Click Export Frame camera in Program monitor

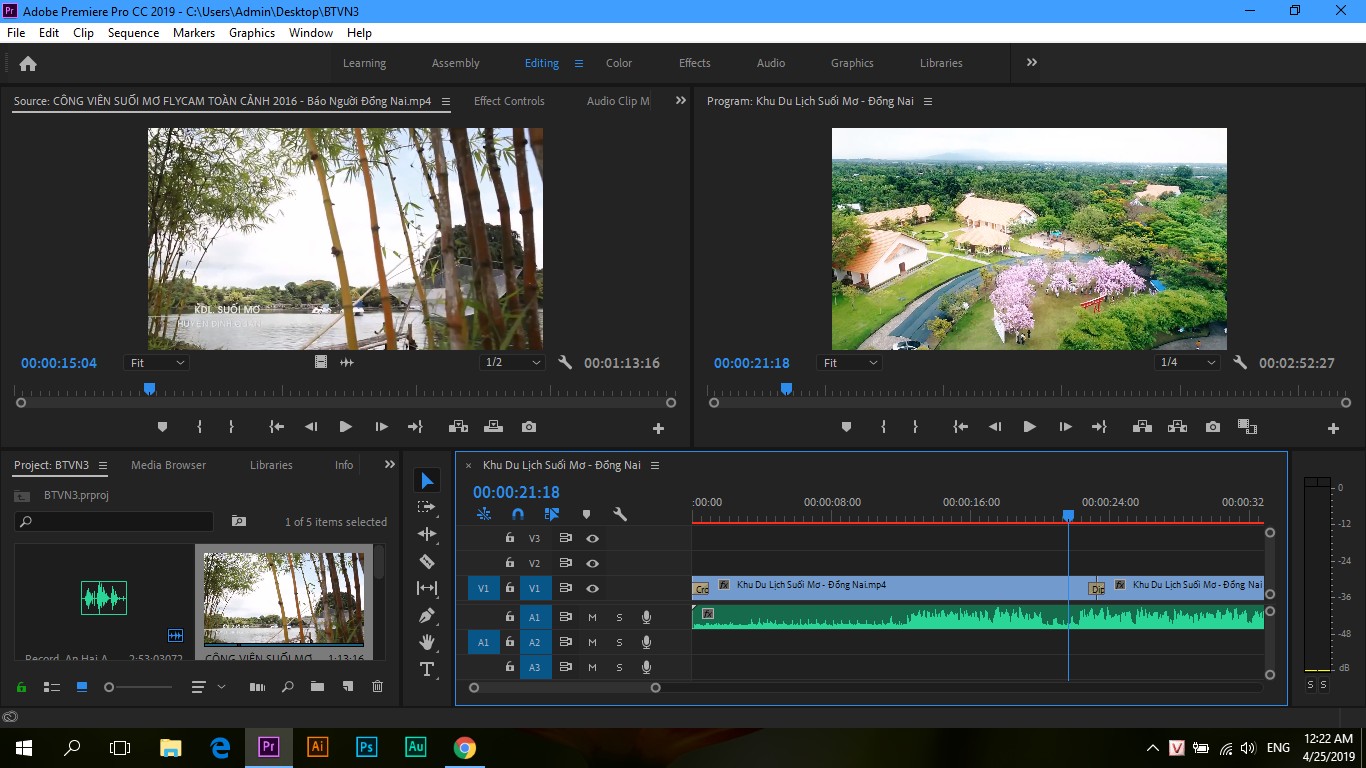pos(1213,427)
